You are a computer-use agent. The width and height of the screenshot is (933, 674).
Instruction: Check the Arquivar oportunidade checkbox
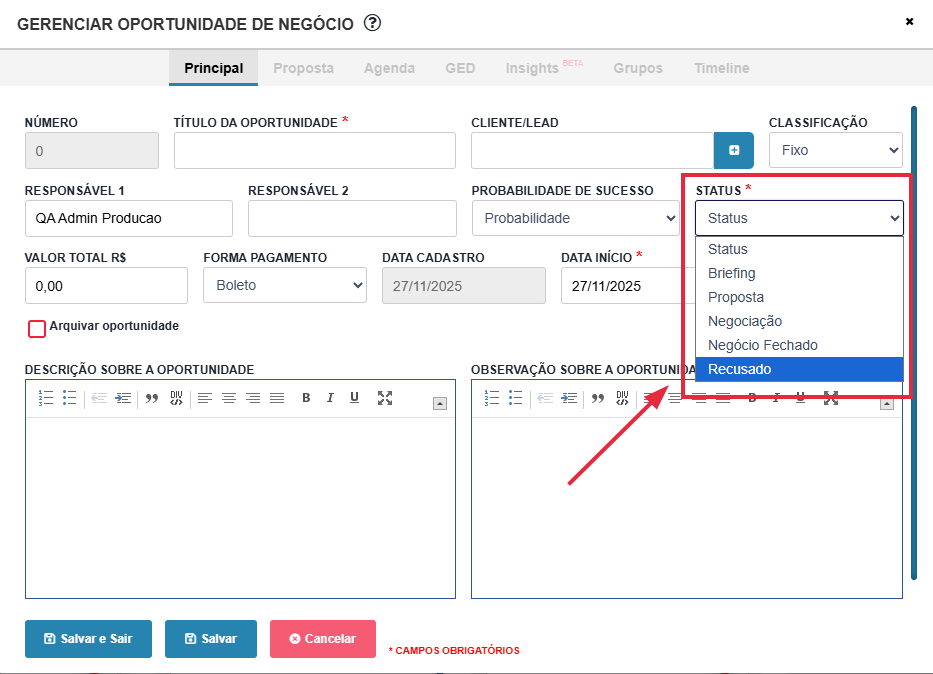37,328
